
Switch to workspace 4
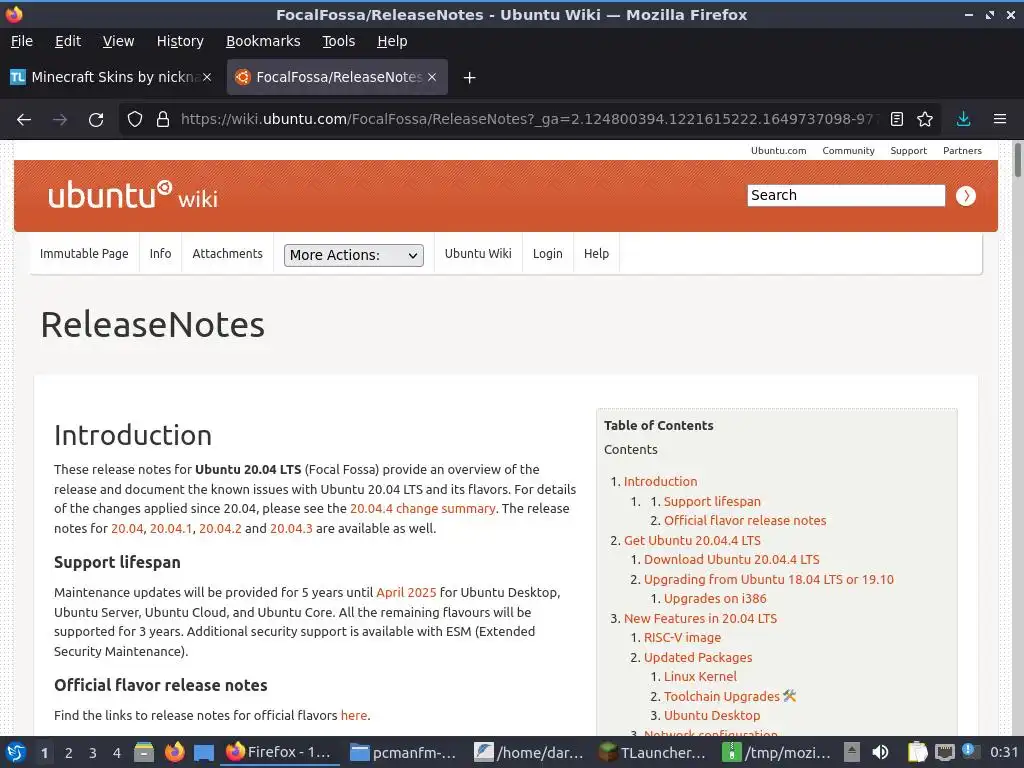click(117, 753)
